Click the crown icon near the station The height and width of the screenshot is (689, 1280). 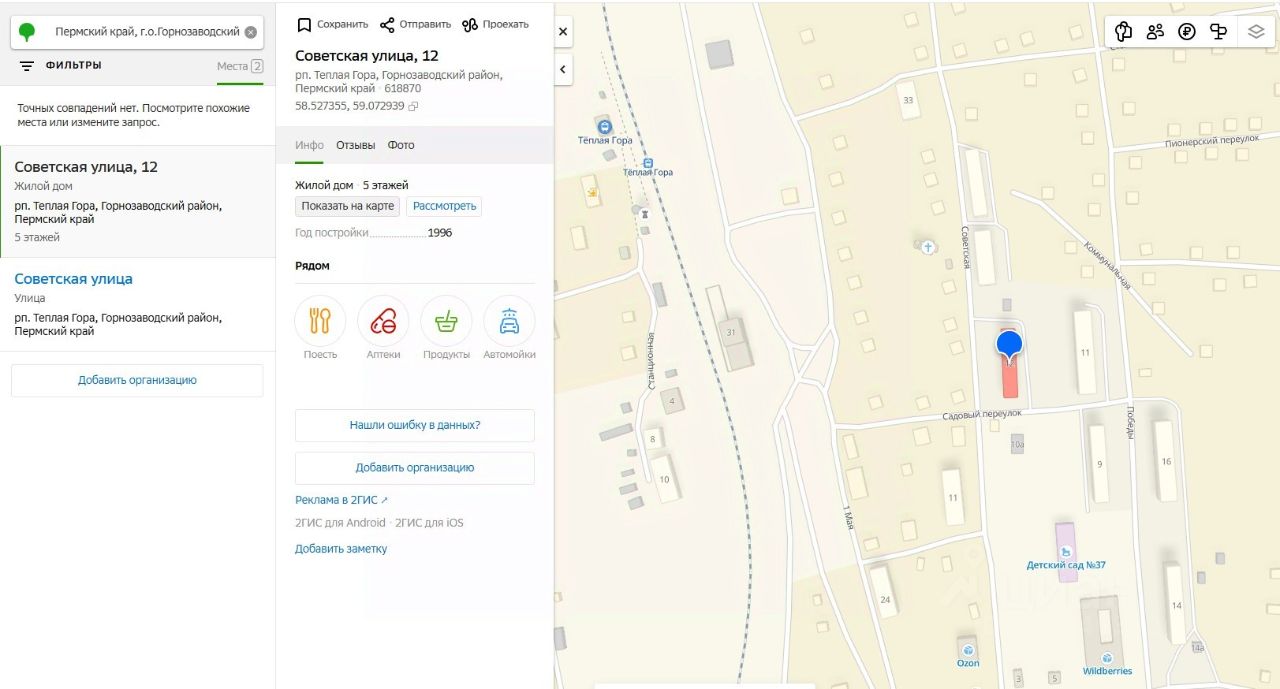[593, 192]
